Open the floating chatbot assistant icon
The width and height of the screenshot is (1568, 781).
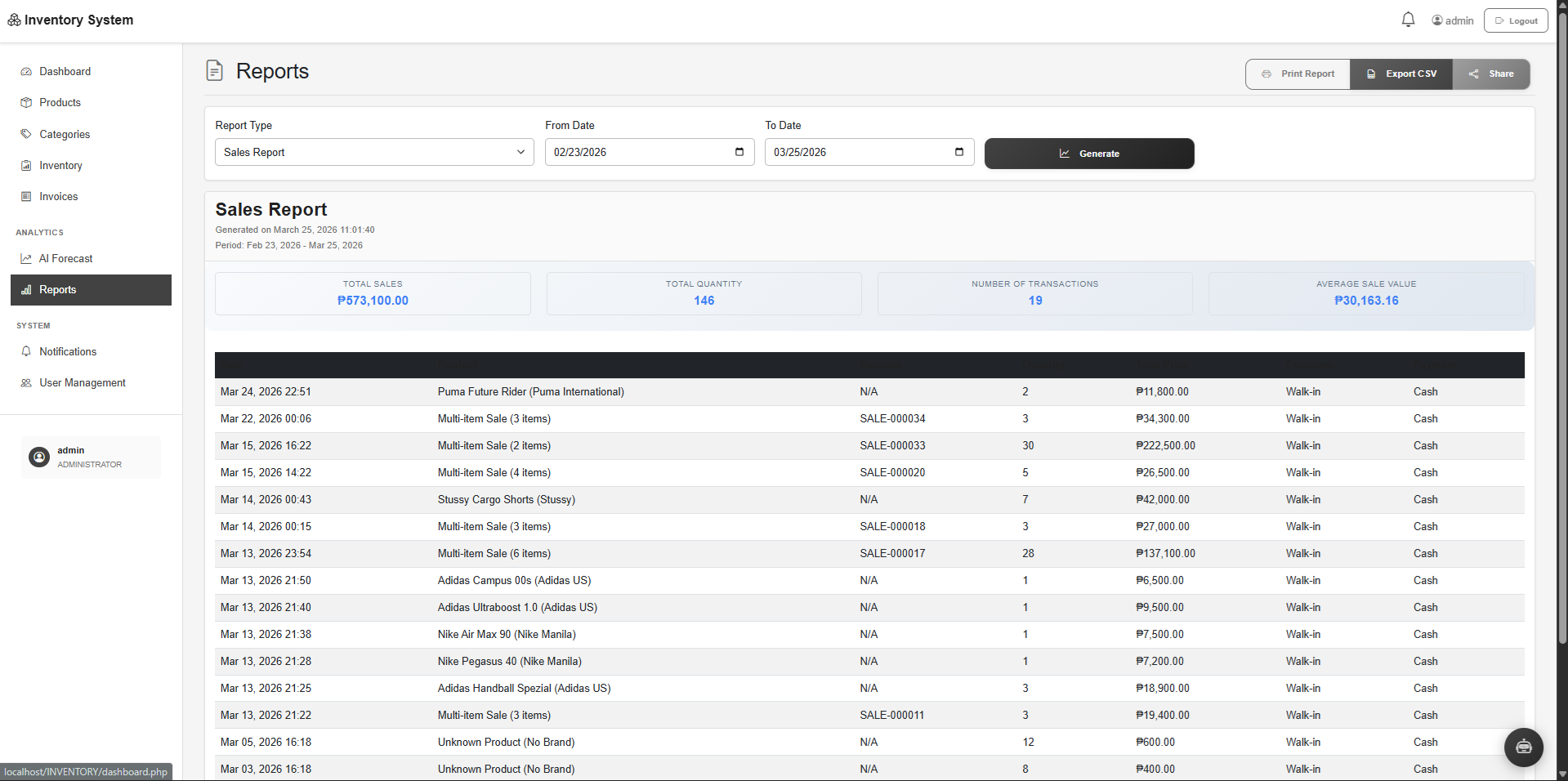[1523, 747]
